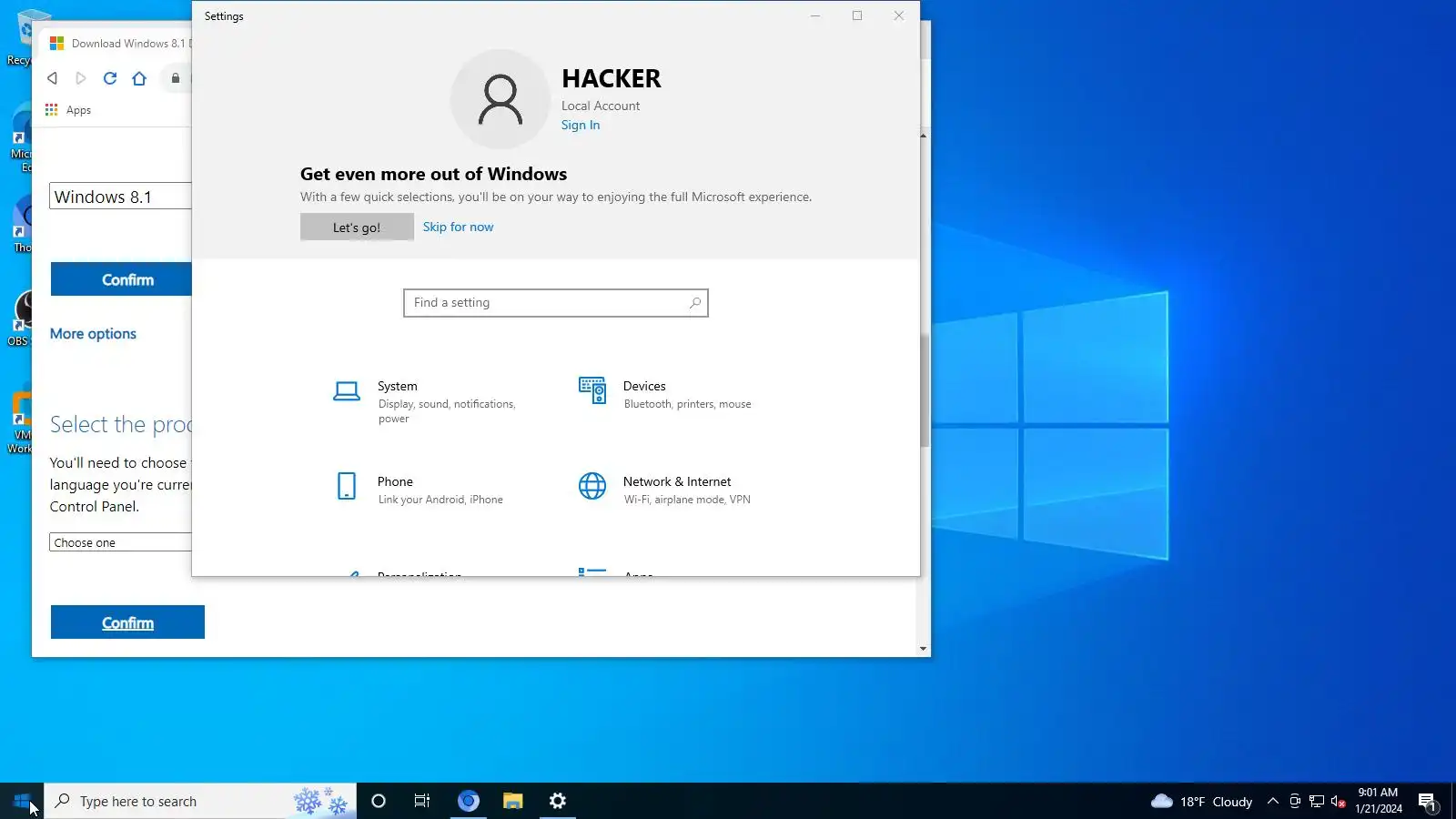Go back in the browser window
Image resolution: width=1456 pixels, height=819 pixels.
coord(53,78)
